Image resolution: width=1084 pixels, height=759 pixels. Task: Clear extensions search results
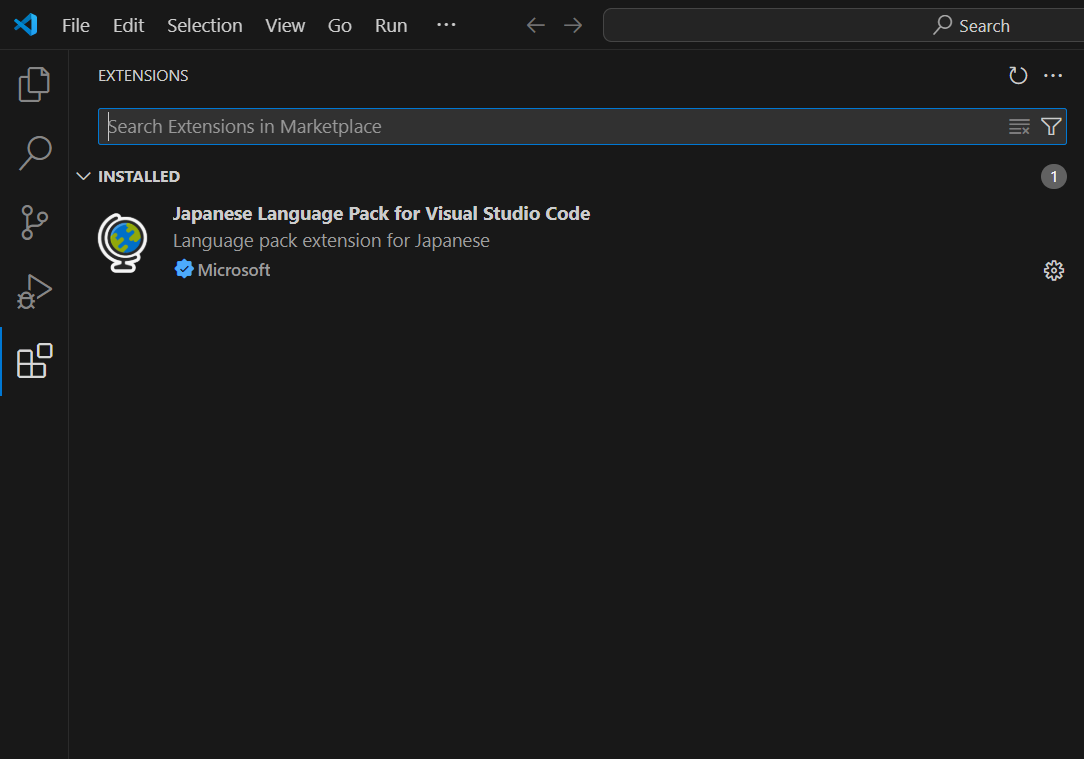[1019, 126]
